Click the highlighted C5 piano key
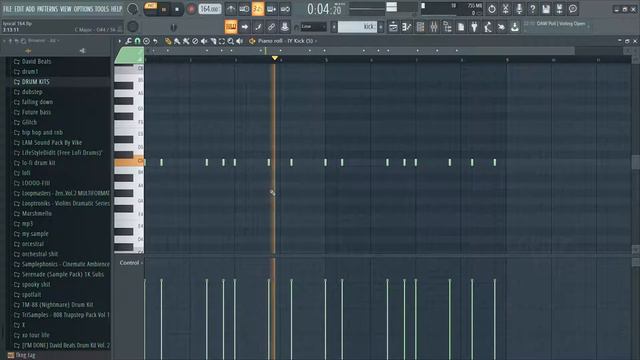 point(129,162)
